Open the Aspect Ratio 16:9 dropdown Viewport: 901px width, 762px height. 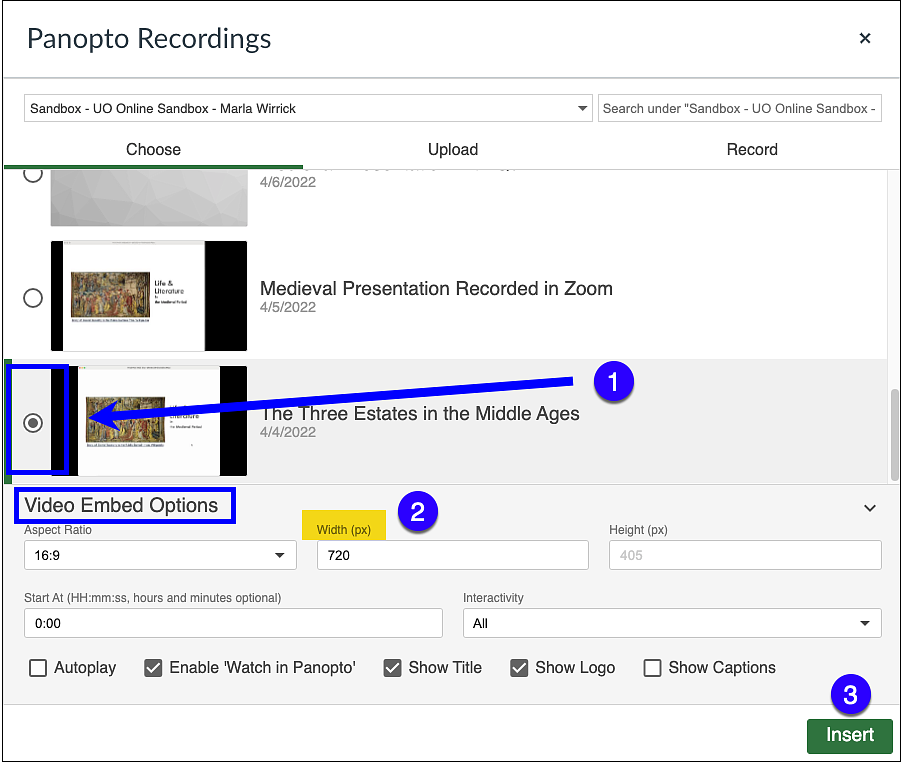pyautogui.click(x=160, y=555)
